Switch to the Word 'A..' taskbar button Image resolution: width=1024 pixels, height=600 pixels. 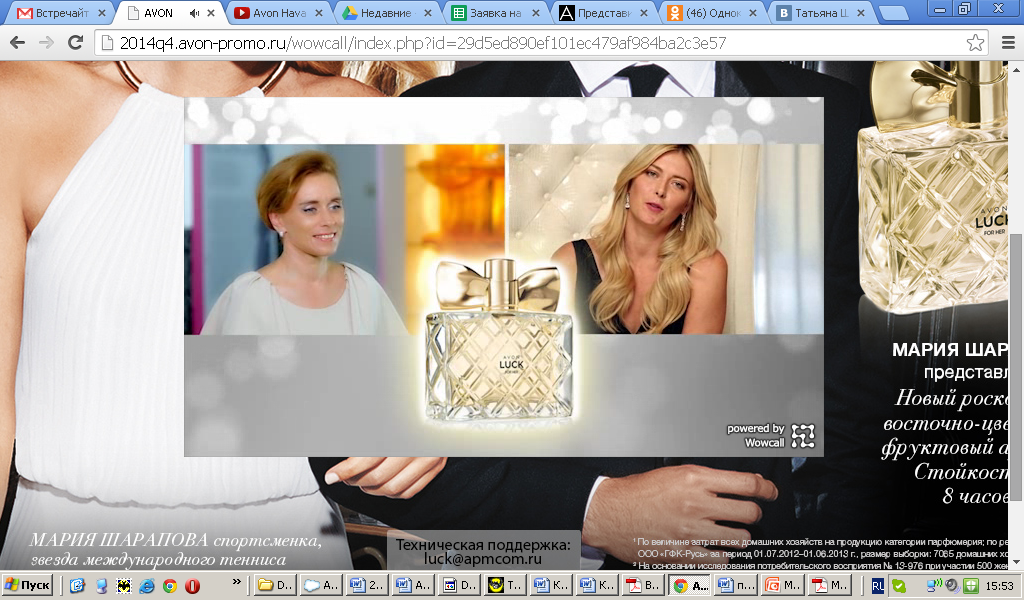(x=413, y=586)
